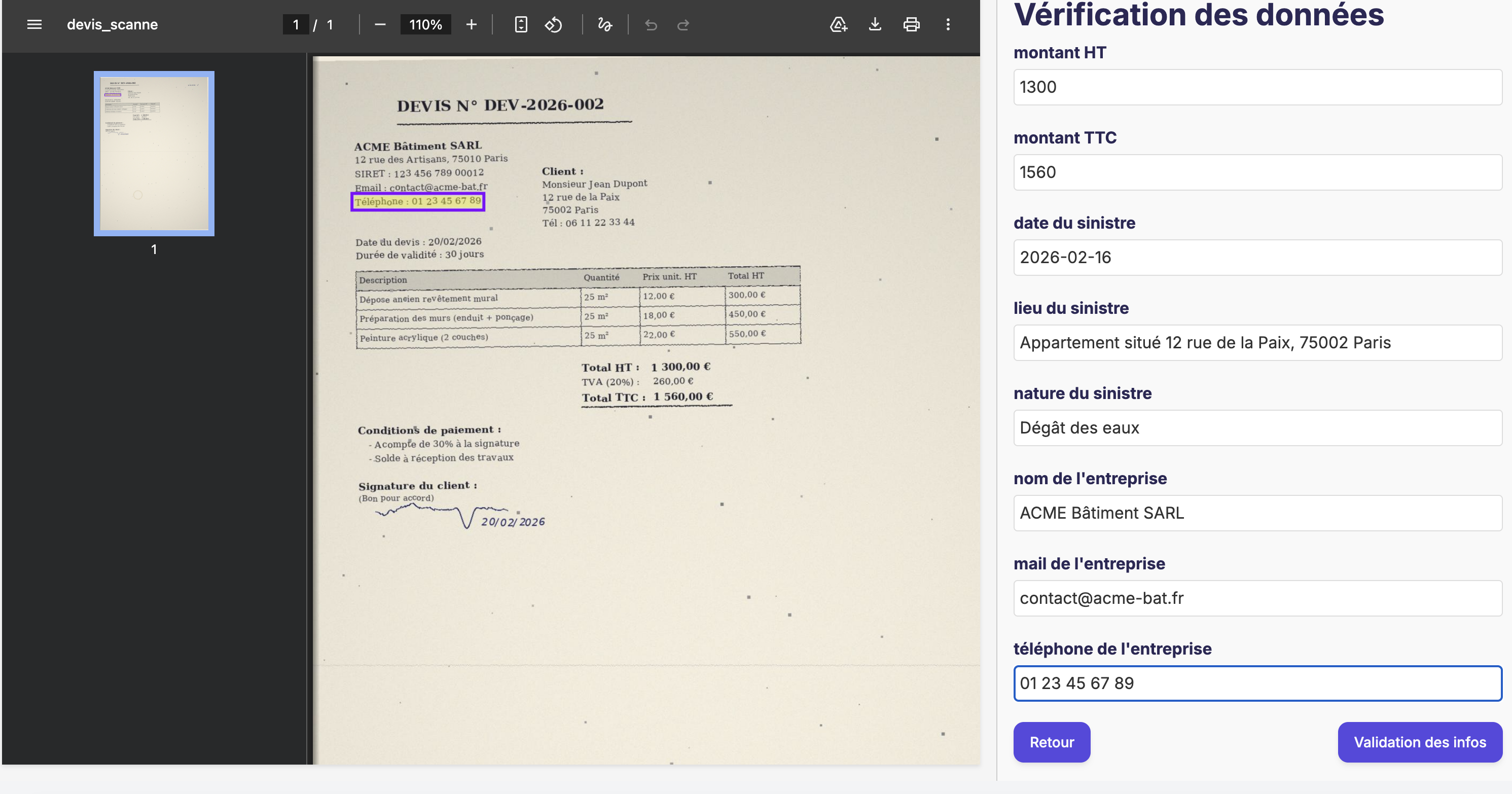Click the undo arrow icon
Image resolution: width=1512 pixels, height=794 pixels.
pyautogui.click(x=651, y=25)
